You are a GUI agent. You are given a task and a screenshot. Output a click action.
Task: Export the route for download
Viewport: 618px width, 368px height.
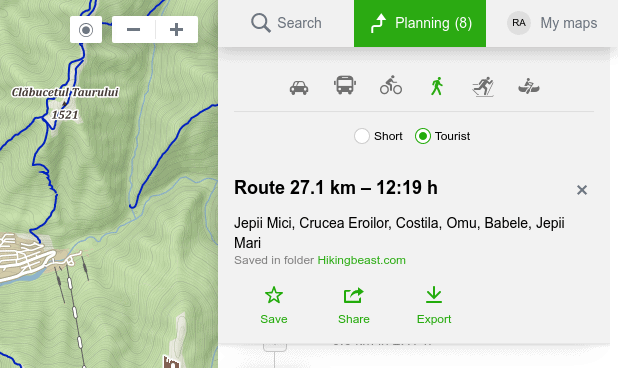click(x=434, y=306)
